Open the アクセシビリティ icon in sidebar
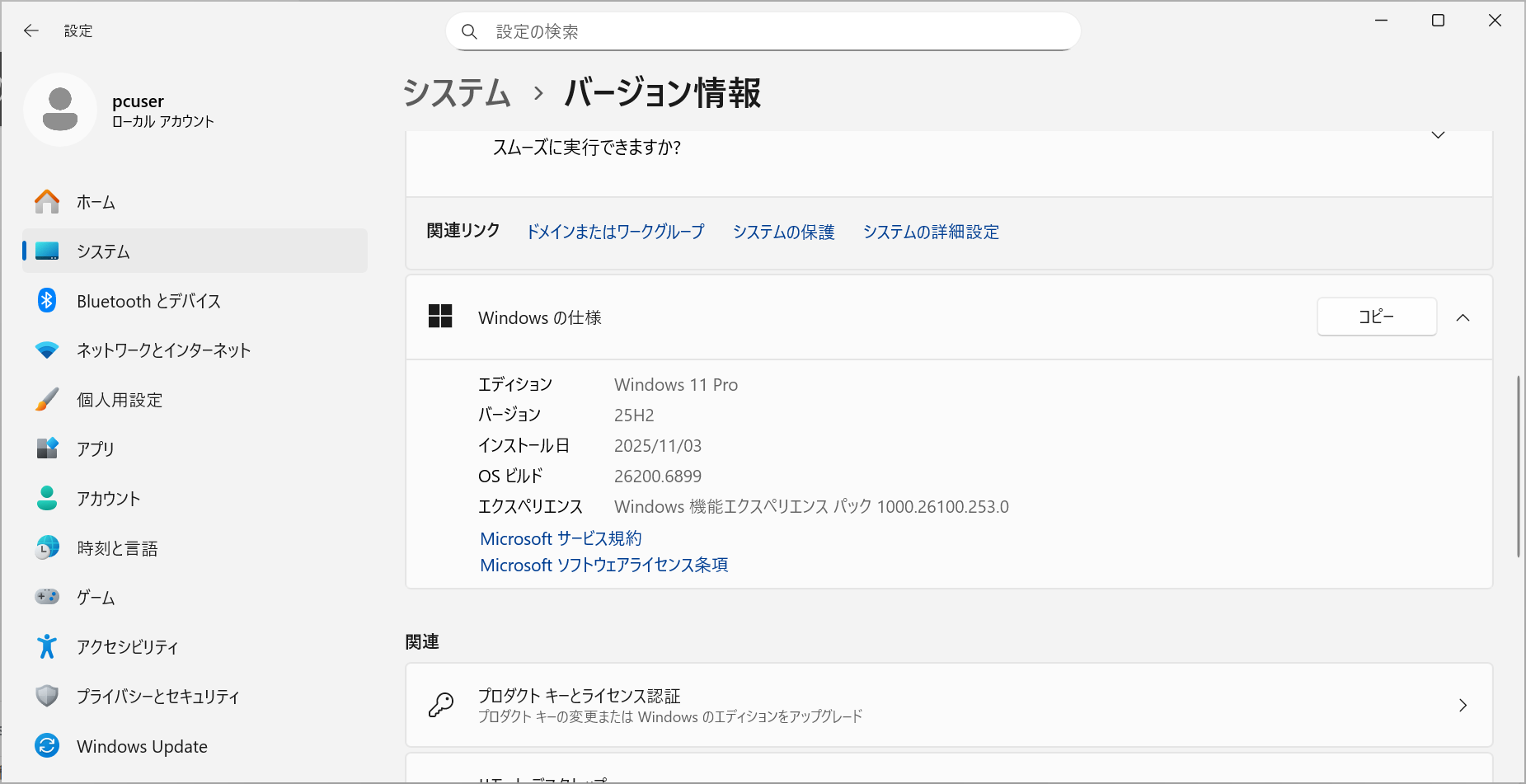 tap(47, 647)
